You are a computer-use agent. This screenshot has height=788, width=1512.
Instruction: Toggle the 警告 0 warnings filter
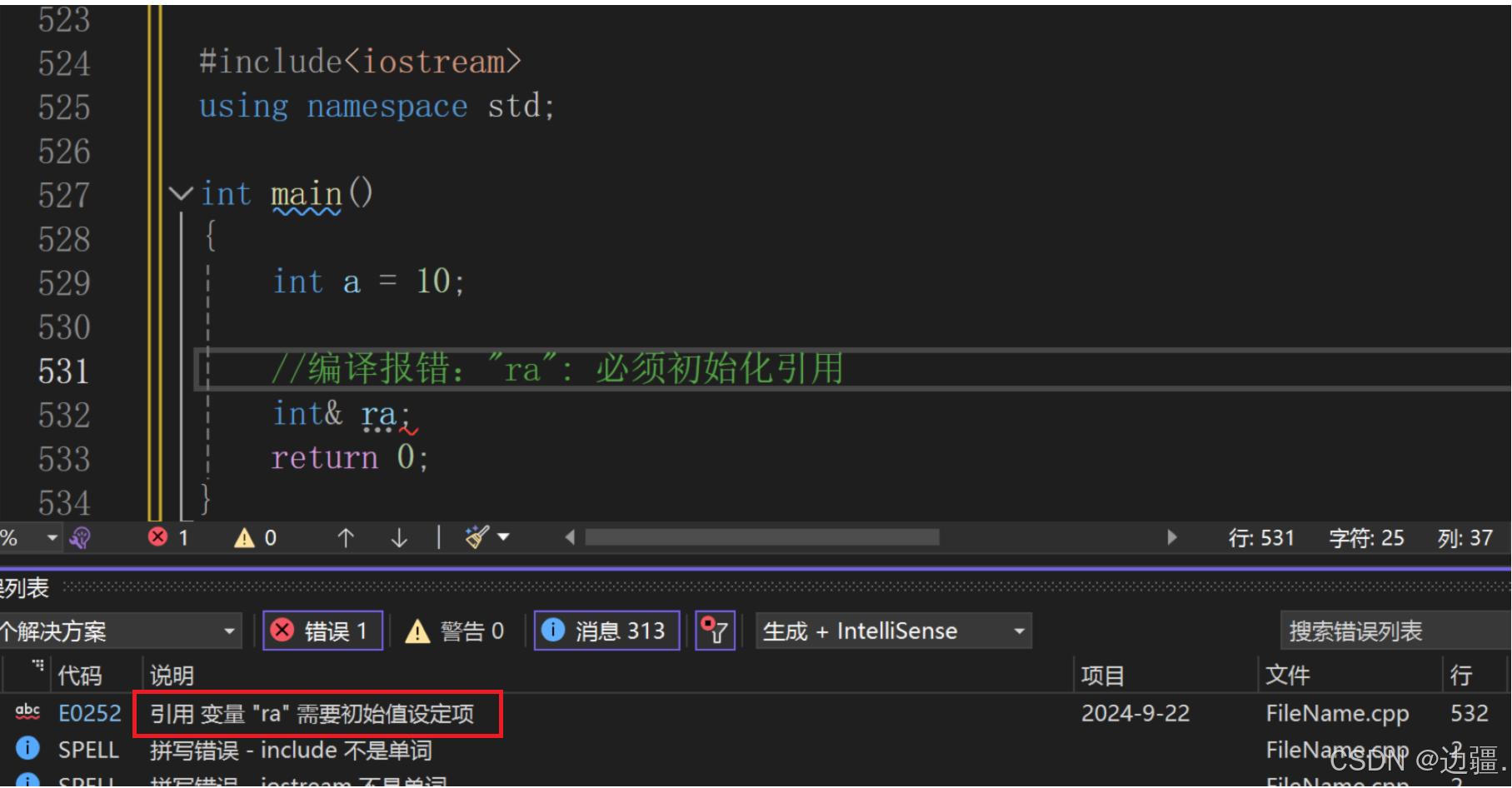(455, 631)
